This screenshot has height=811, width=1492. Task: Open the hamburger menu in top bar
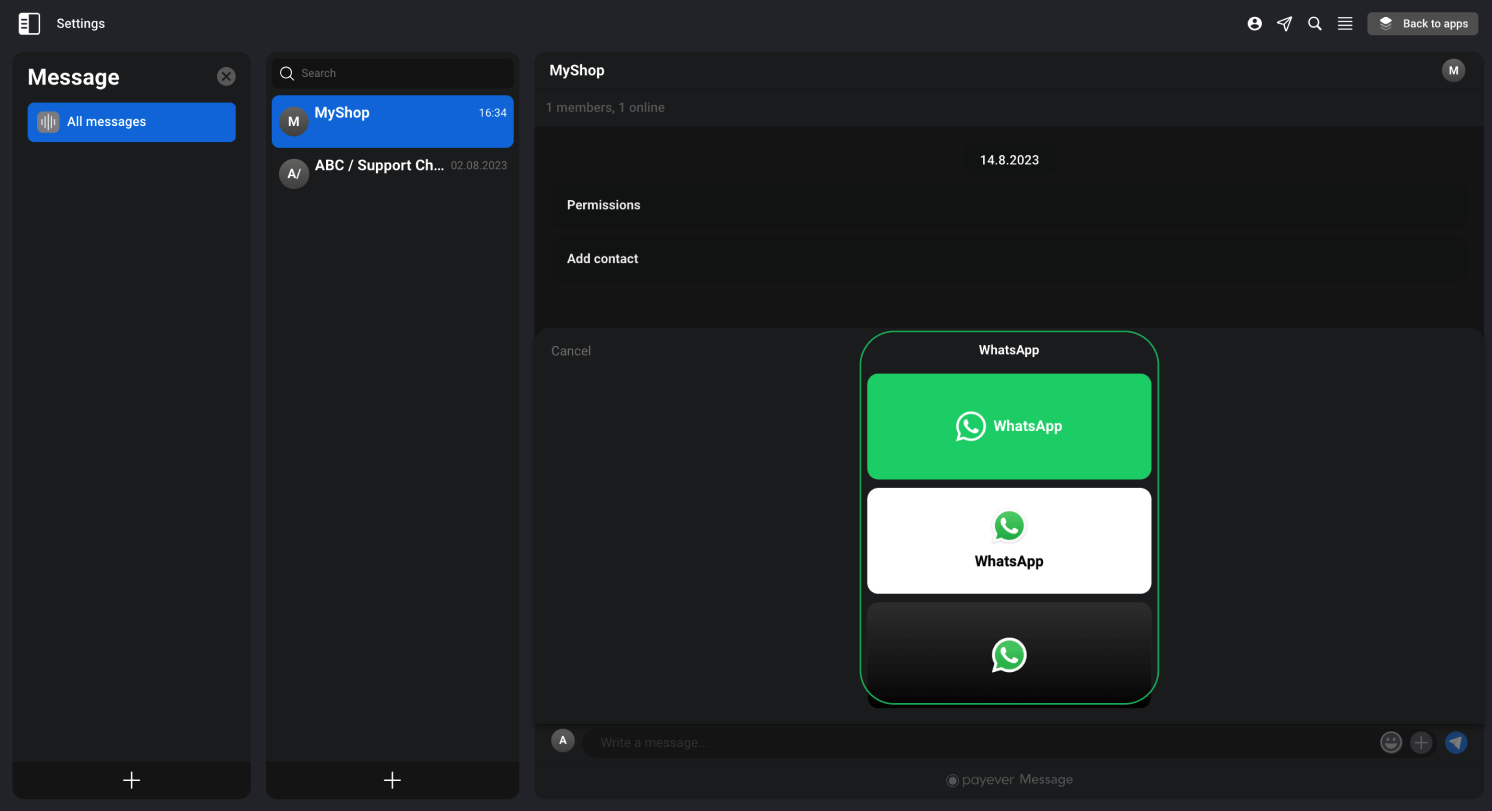(1345, 23)
